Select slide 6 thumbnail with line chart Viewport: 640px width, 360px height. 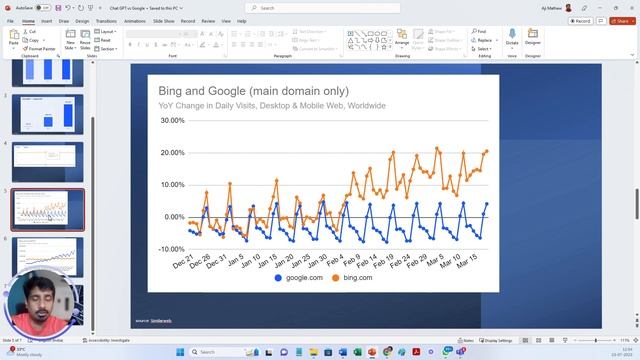click(48, 257)
